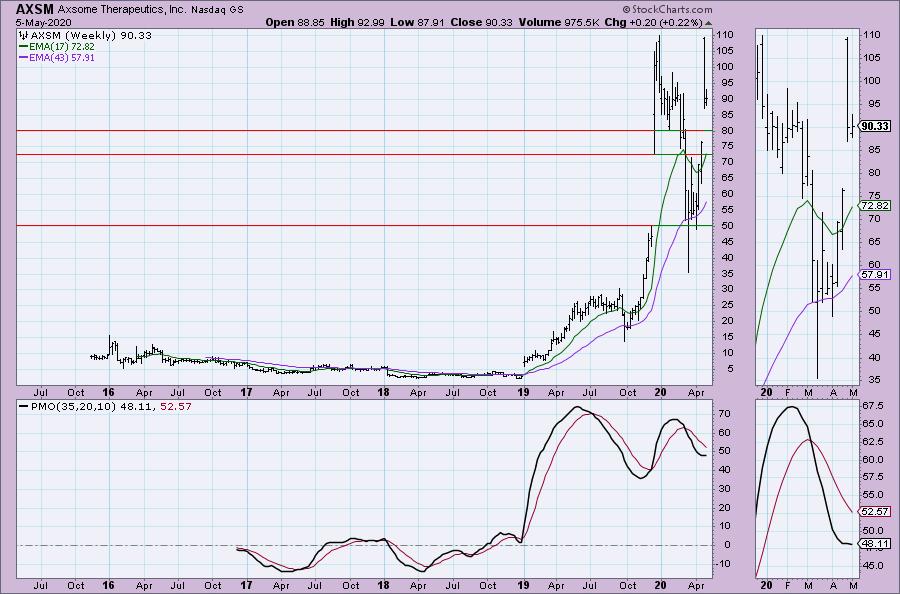Click the High 92.99 value
The height and width of the screenshot is (594, 900).
[x=357, y=22]
